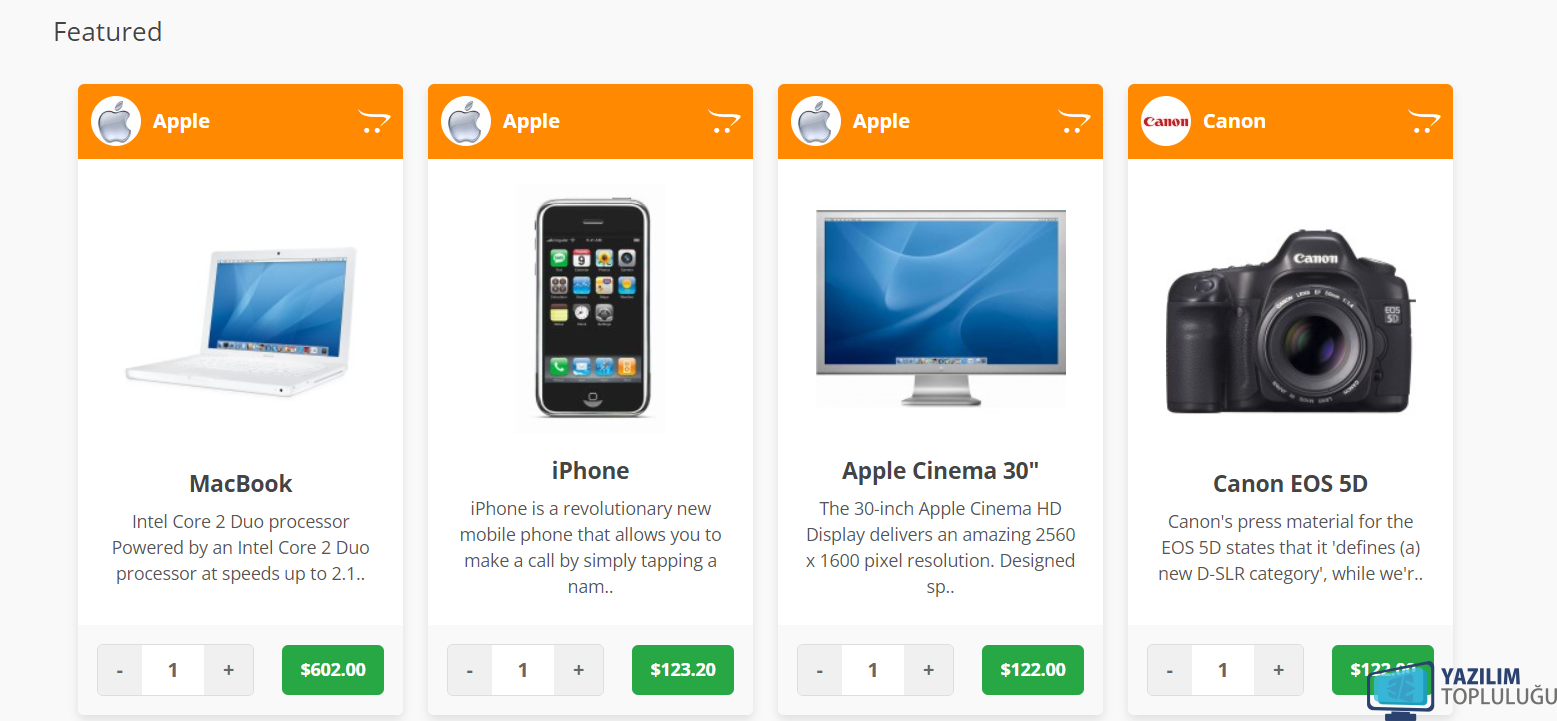This screenshot has height=721, width=1557.
Task: Increase the Apple Cinema 30" quantity
Action: pyautogui.click(x=929, y=670)
